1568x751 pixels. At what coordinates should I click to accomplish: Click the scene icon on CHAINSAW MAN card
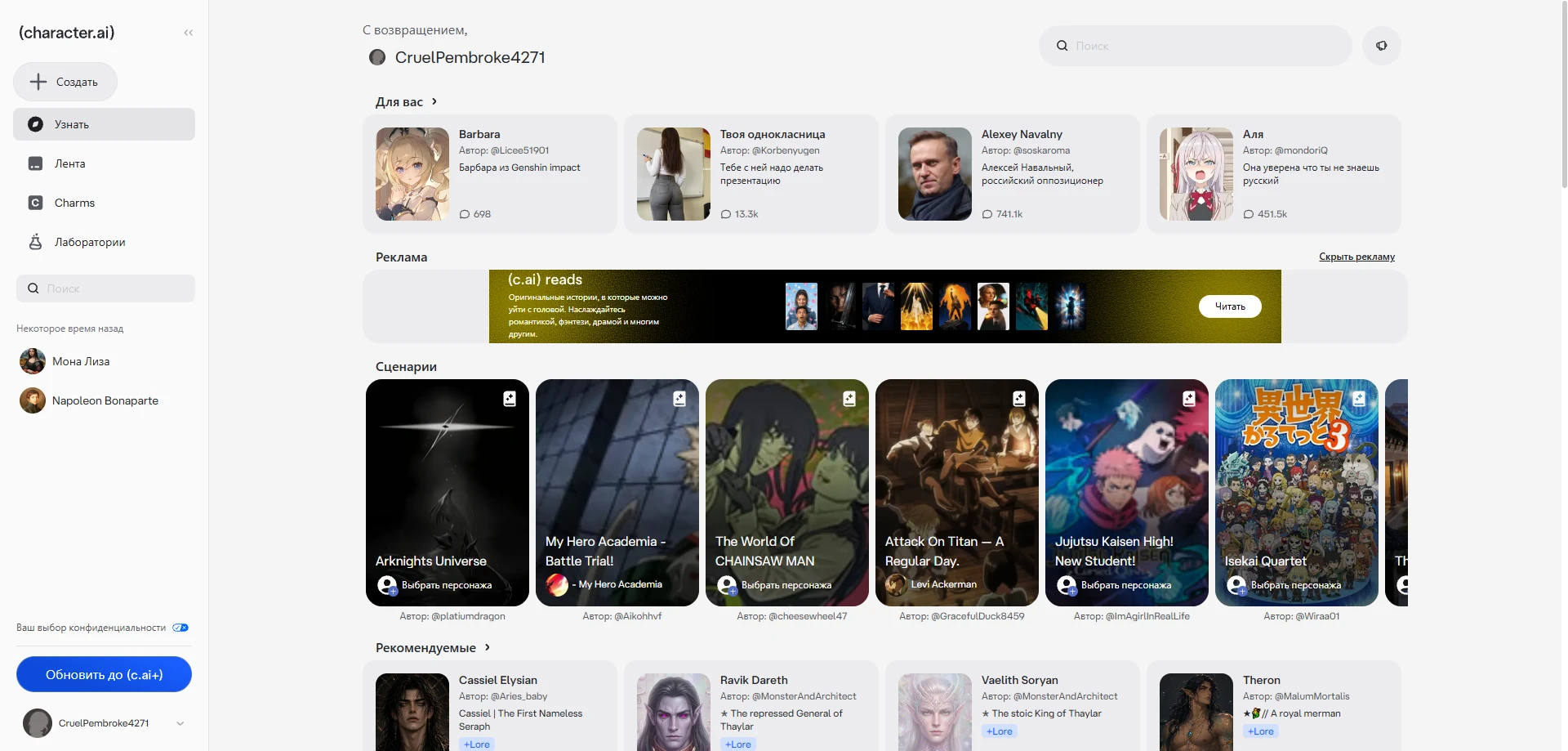click(849, 399)
